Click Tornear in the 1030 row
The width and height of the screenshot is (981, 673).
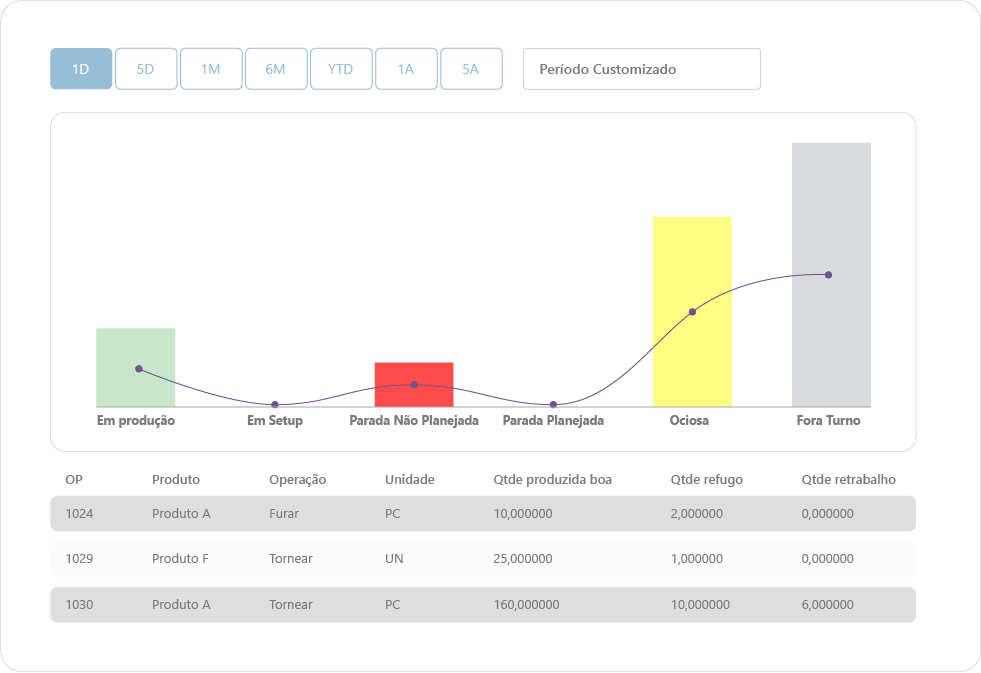point(291,605)
